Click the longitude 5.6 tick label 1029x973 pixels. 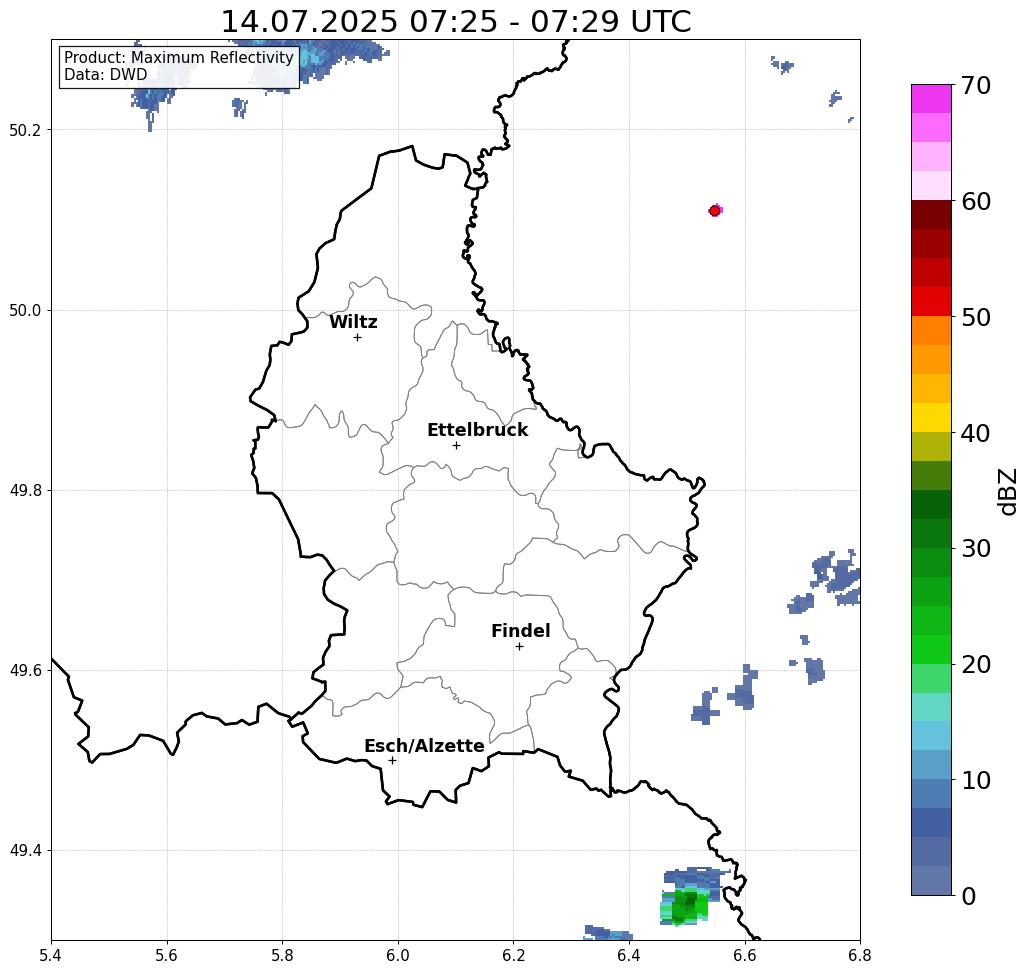pos(167,955)
